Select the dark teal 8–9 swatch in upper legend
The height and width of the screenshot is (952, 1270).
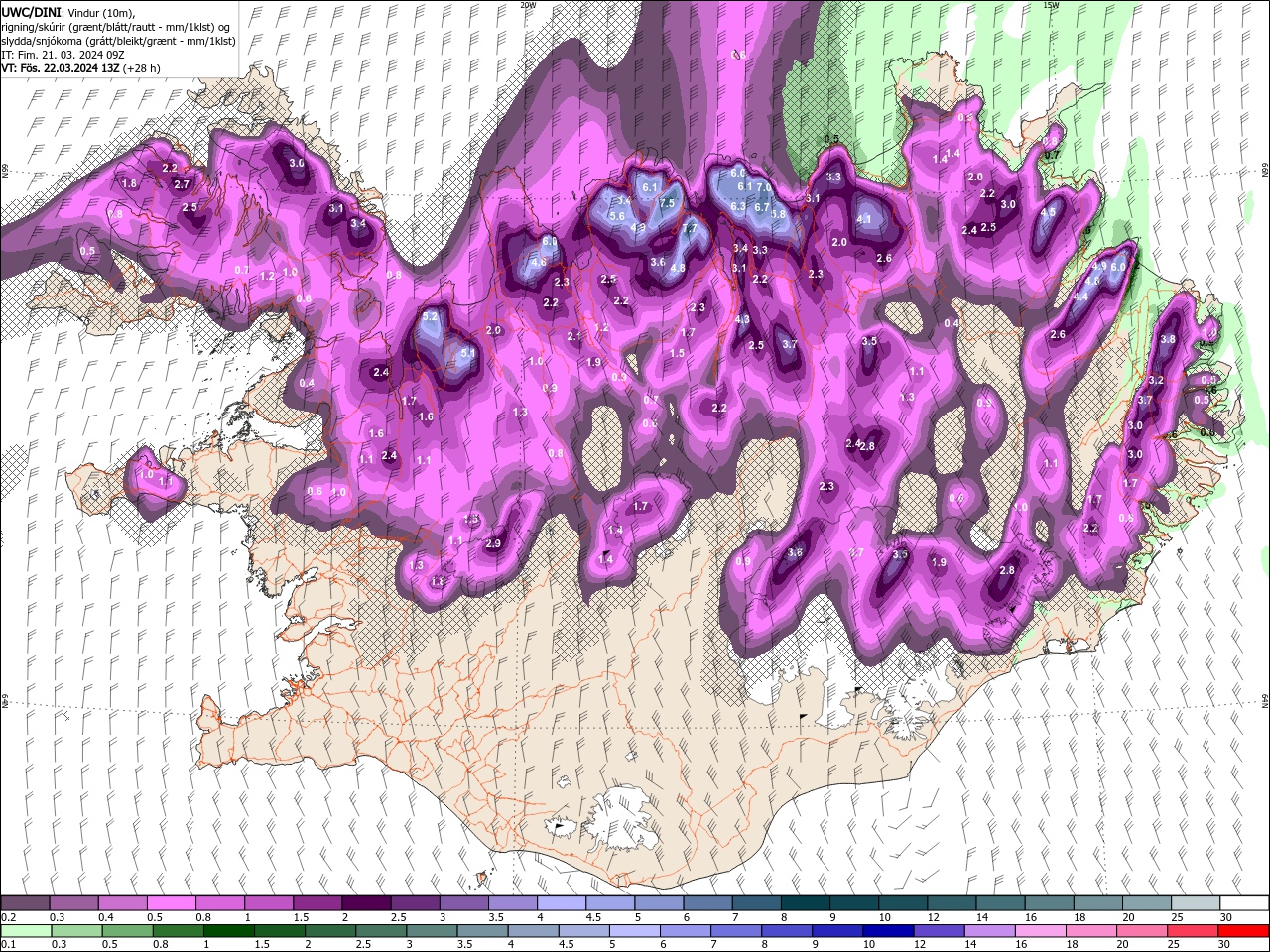806,903
